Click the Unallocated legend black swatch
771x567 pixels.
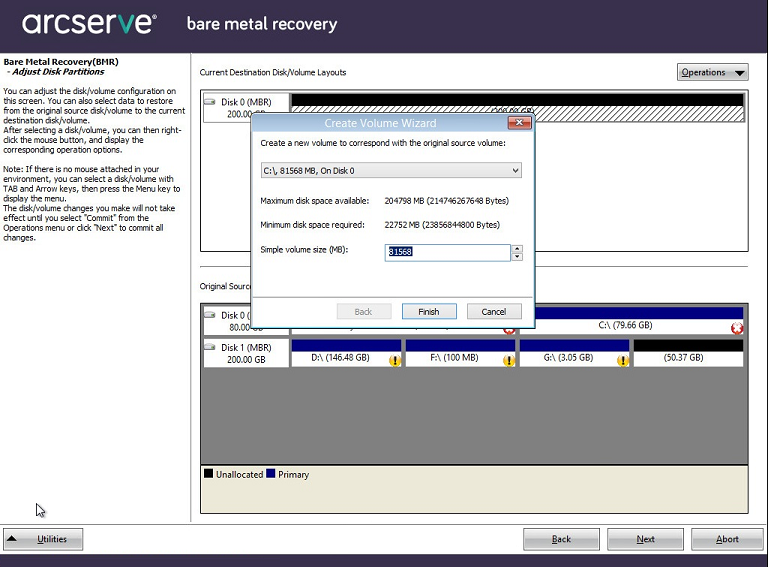(208, 474)
